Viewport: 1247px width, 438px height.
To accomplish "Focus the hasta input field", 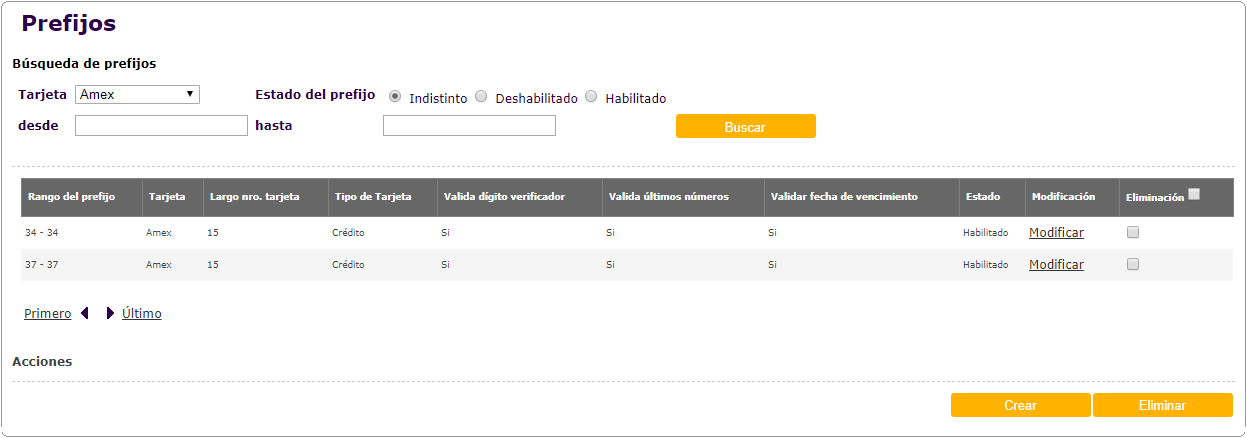I will [x=469, y=125].
